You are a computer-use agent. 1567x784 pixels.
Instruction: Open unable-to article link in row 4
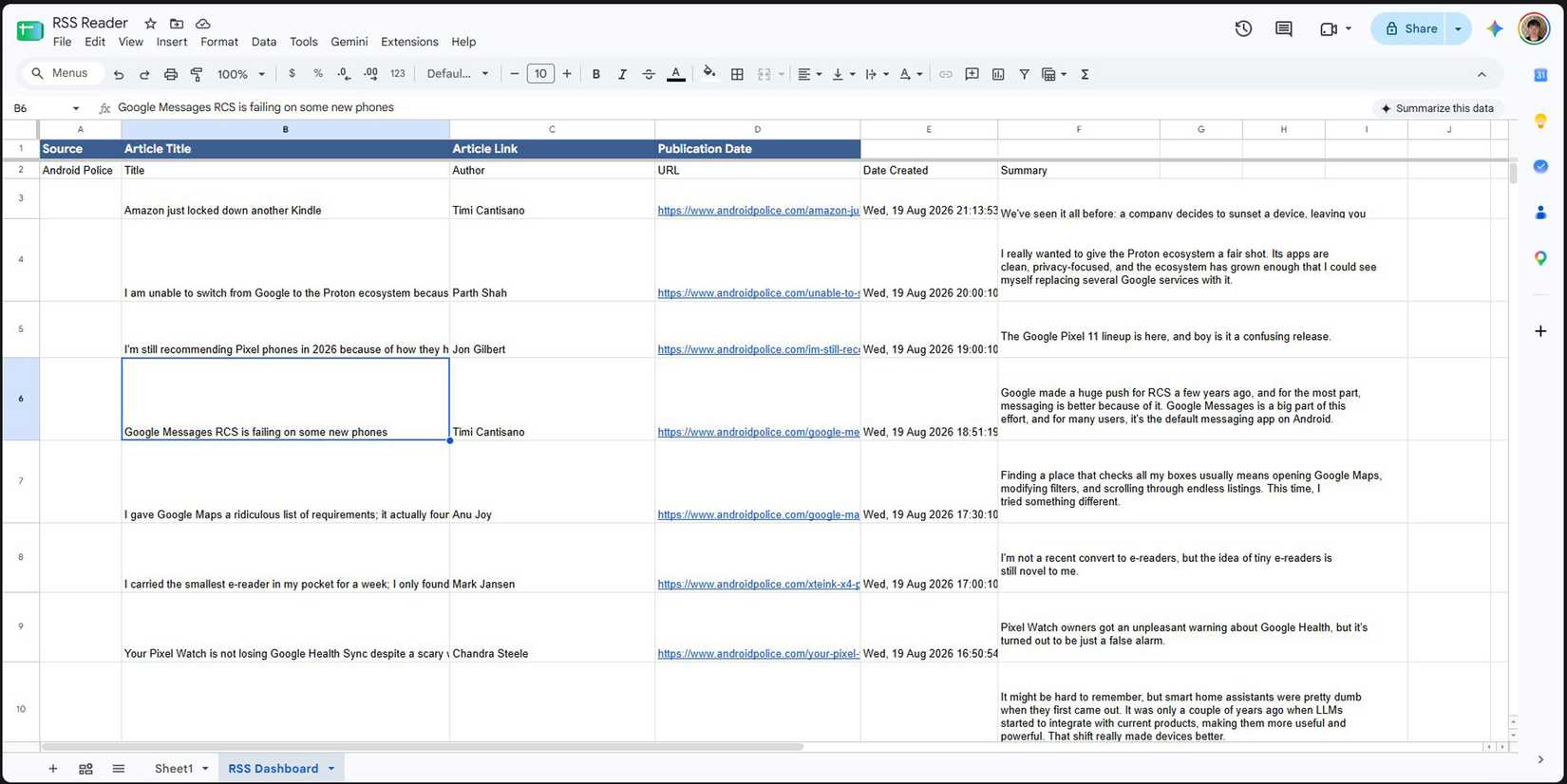(758, 293)
